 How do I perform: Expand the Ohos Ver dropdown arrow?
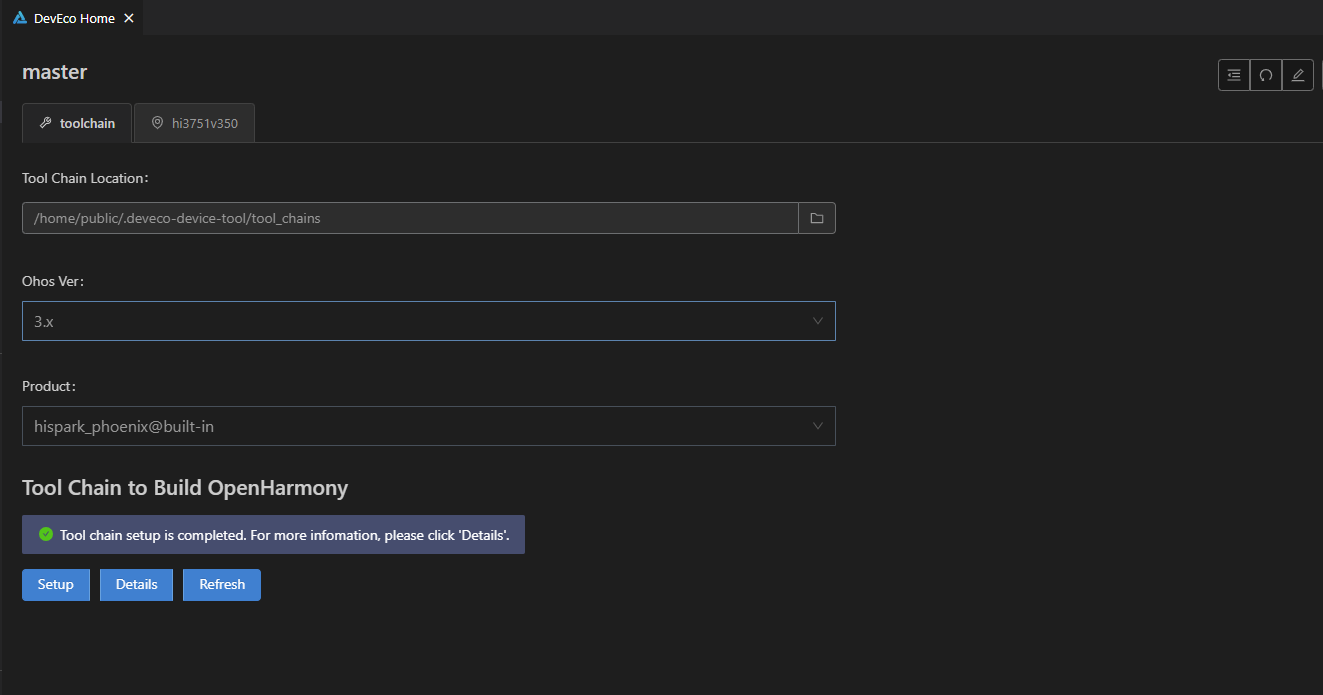pos(817,321)
